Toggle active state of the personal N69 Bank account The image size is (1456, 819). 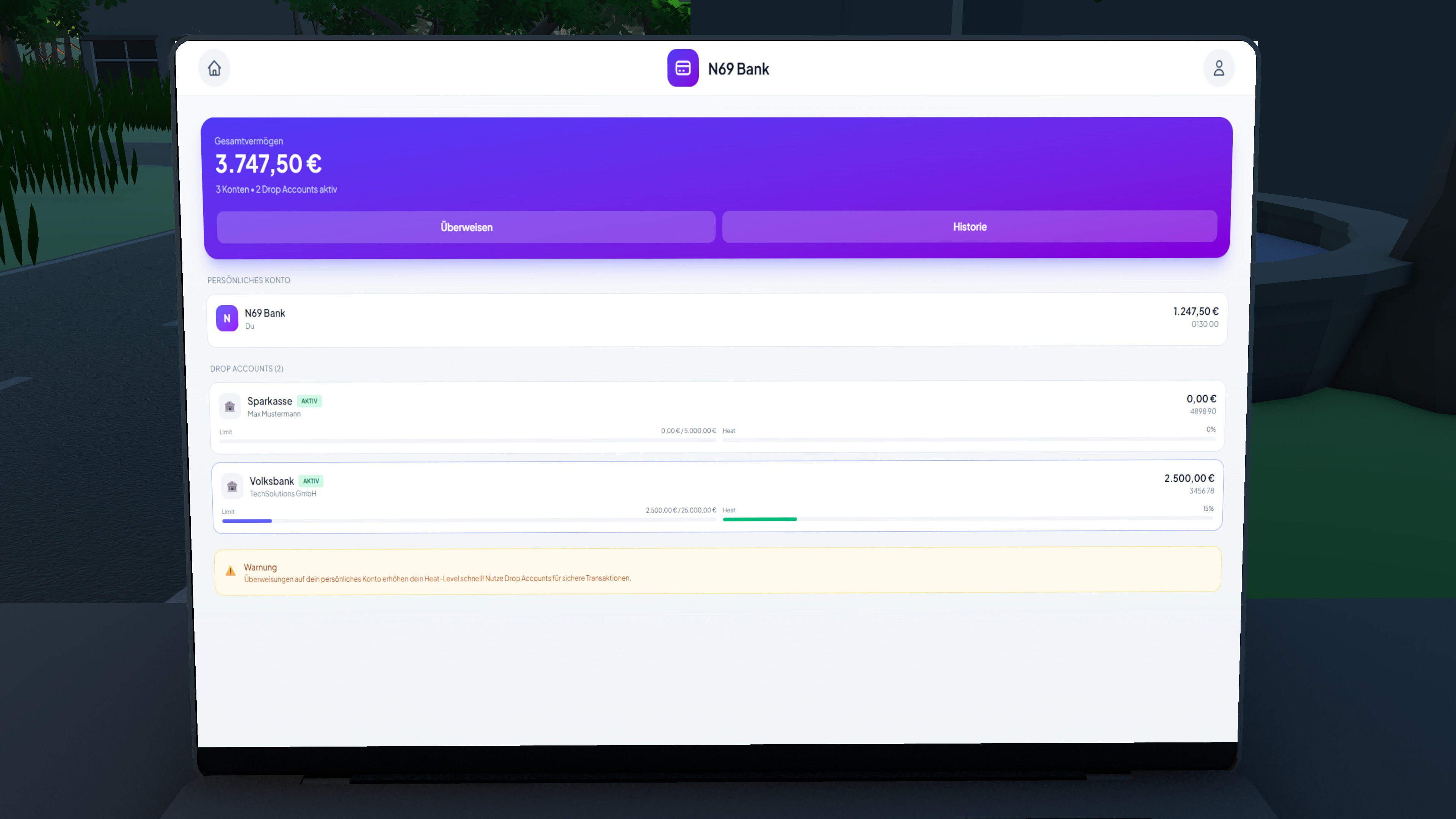pos(715,318)
